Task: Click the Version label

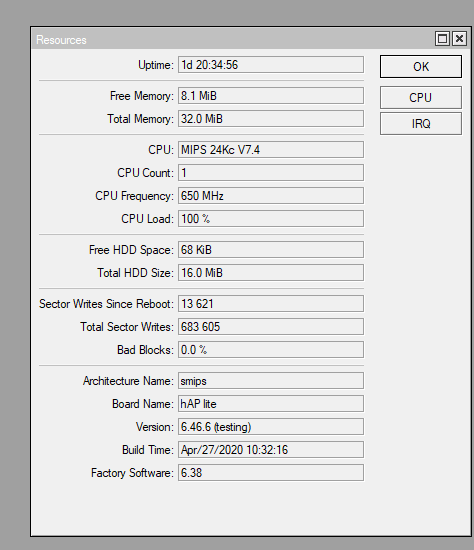Action: [x=155, y=427]
